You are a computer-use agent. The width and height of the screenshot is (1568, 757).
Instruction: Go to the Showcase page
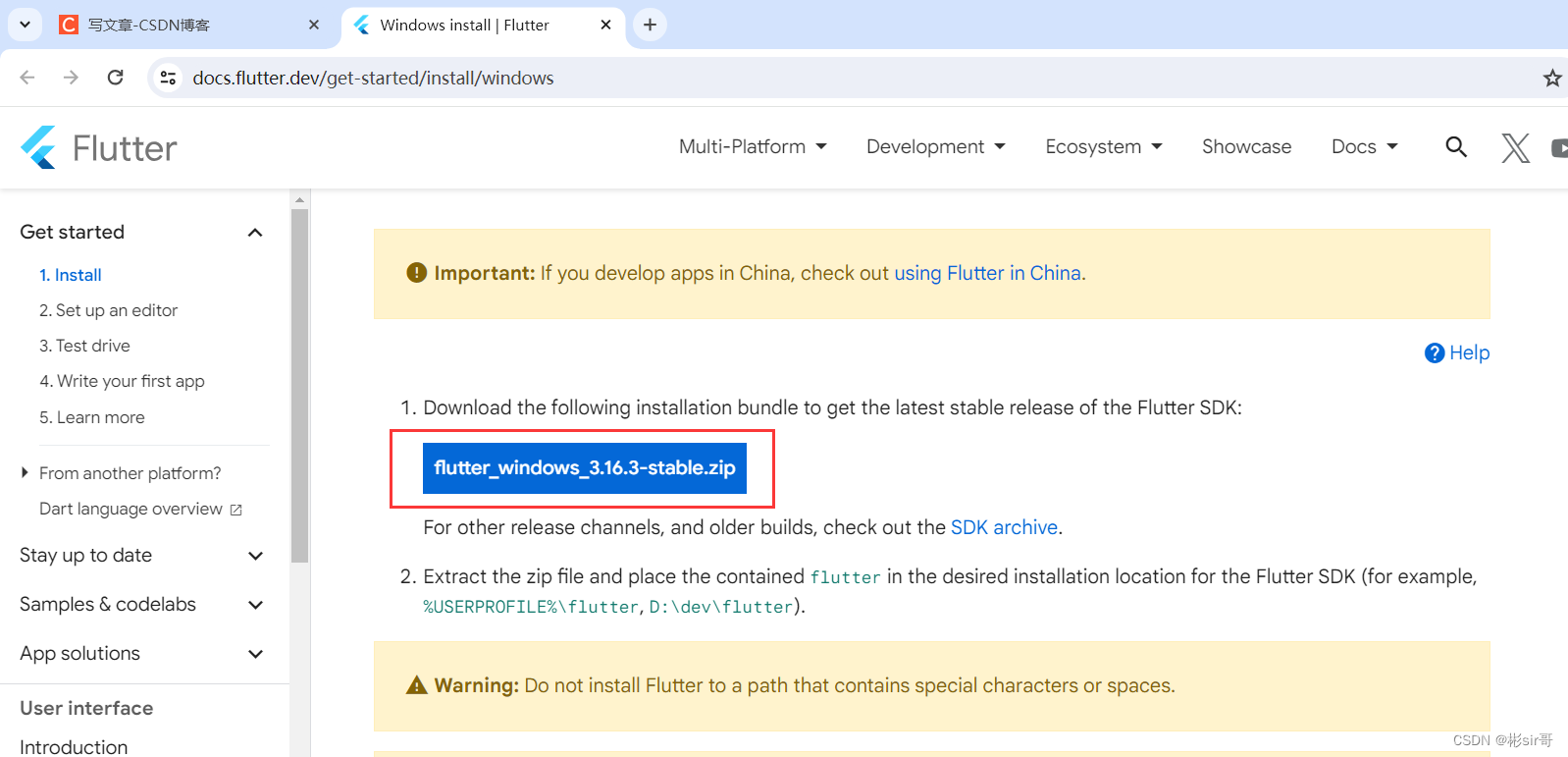click(x=1247, y=146)
